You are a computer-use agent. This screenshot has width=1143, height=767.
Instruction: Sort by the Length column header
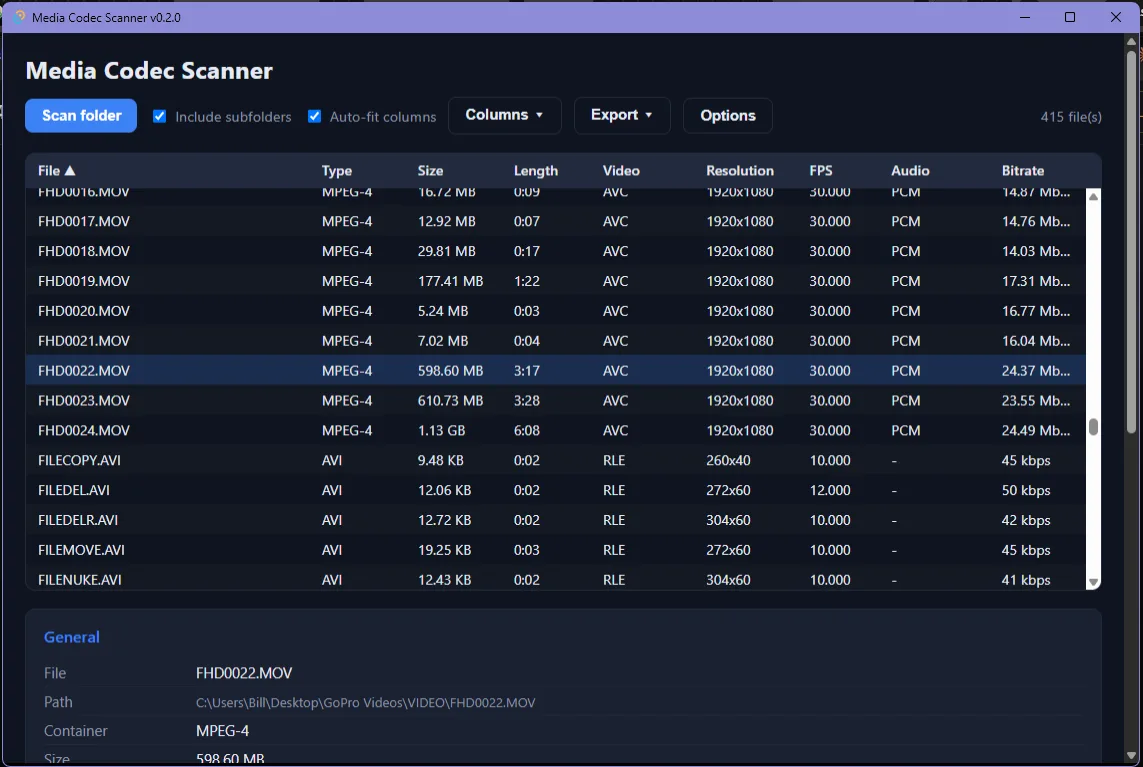click(536, 171)
